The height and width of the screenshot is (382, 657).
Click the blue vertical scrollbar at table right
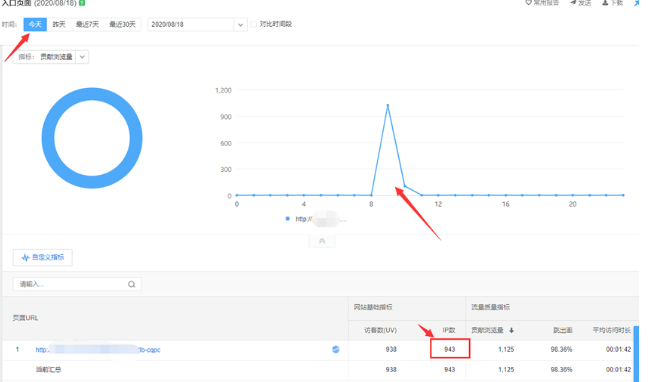[636, 354]
